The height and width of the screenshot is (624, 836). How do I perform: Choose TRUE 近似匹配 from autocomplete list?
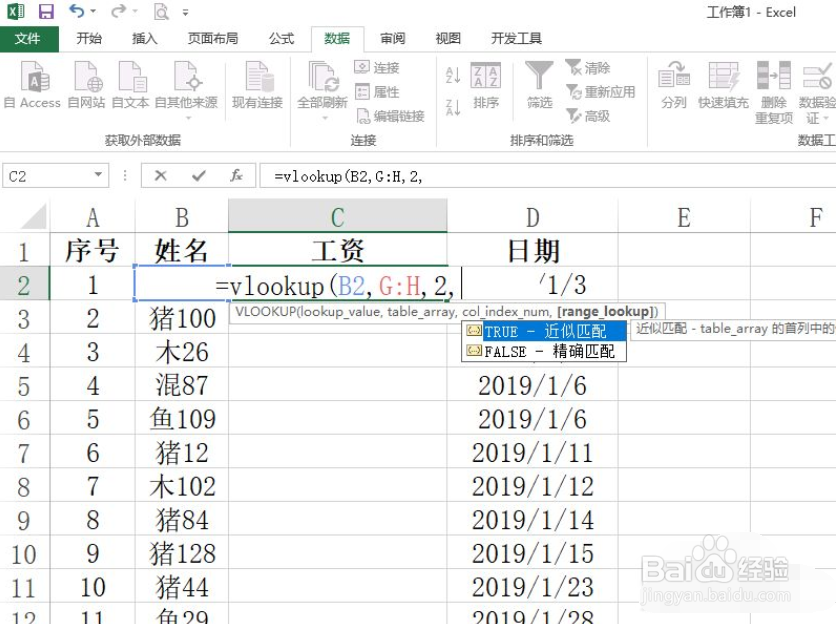(x=544, y=331)
